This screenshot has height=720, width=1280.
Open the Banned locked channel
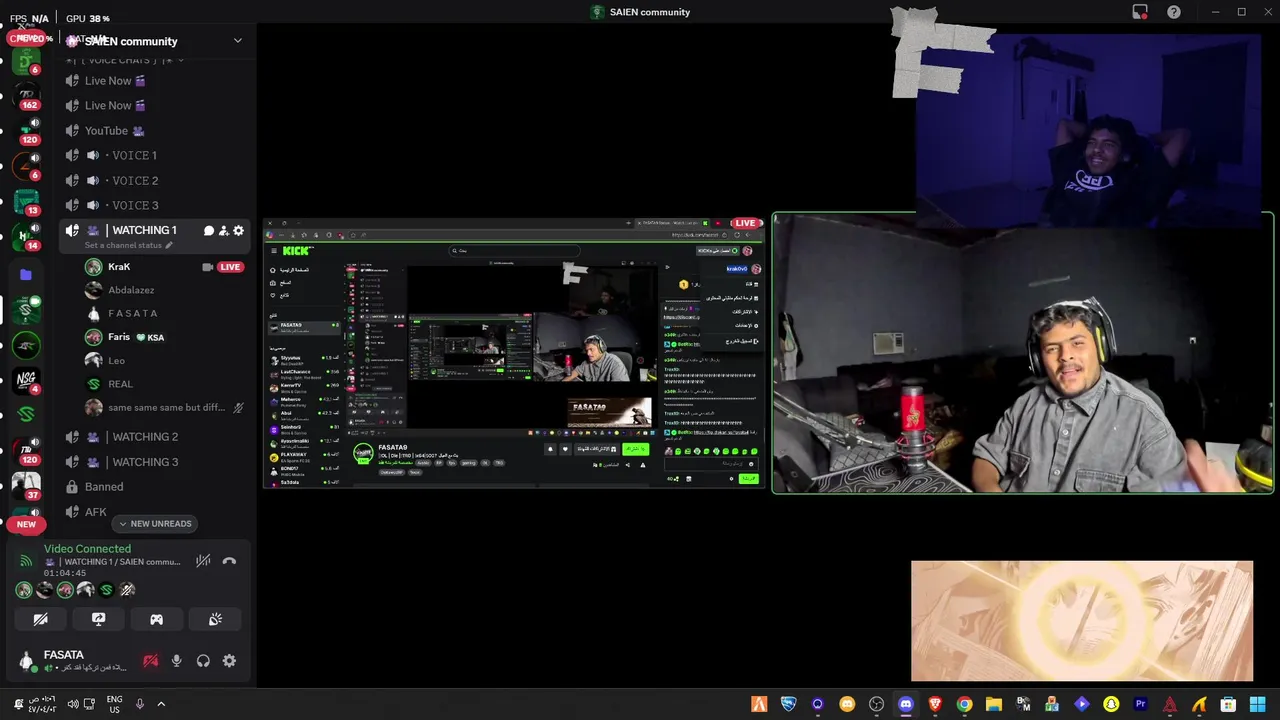pos(153,487)
